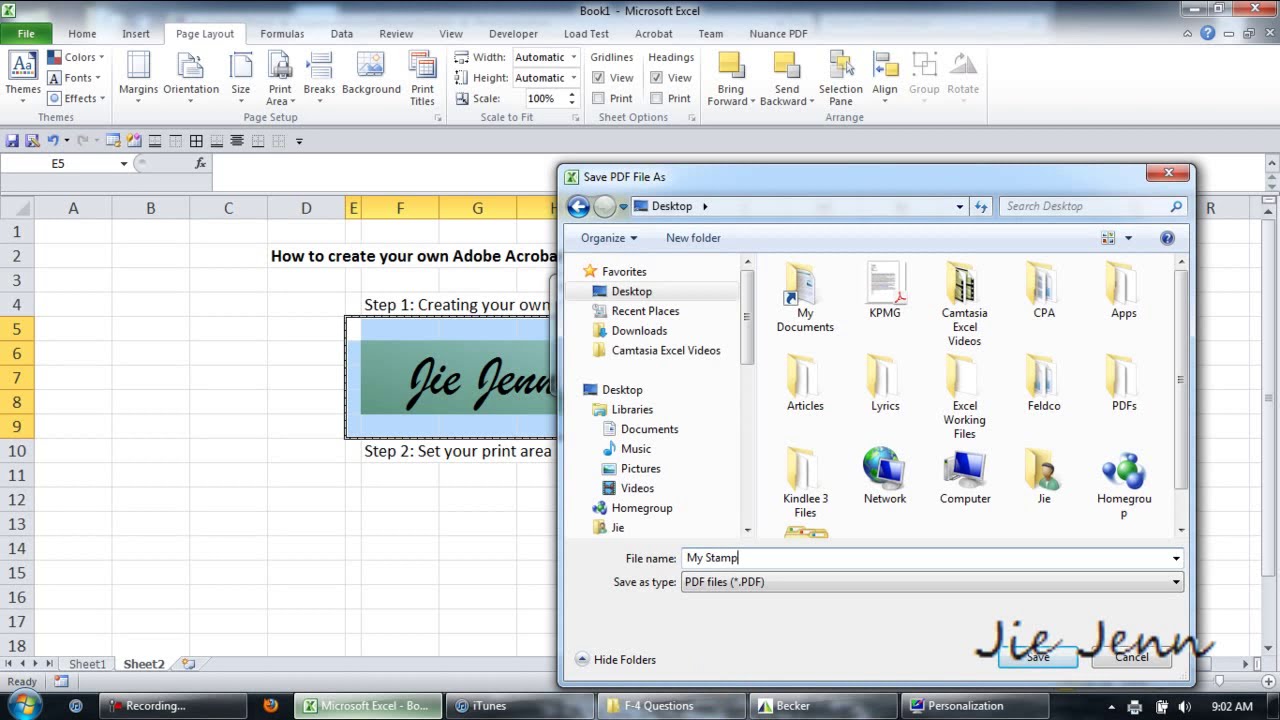Open the File tab

pos(26,34)
